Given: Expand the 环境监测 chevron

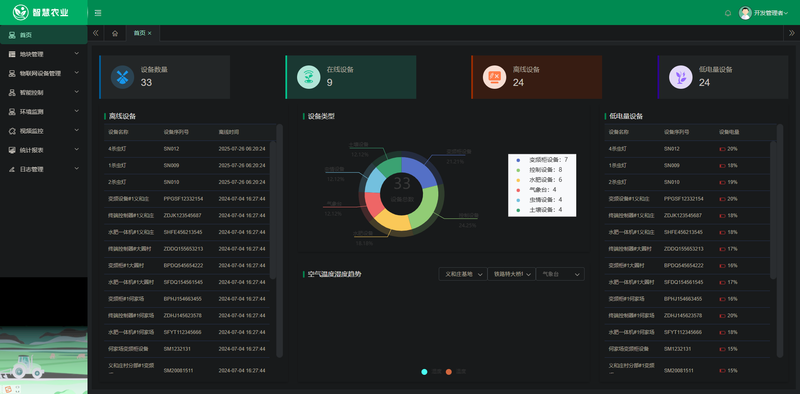Looking at the screenshot, I should (x=77, y=111).
